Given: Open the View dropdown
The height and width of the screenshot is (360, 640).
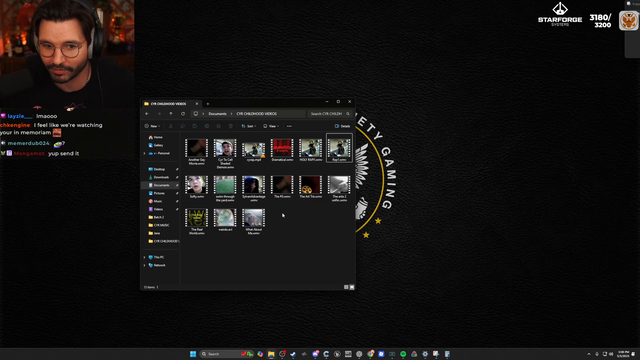Looking at the screenshot, I should 271,126.
